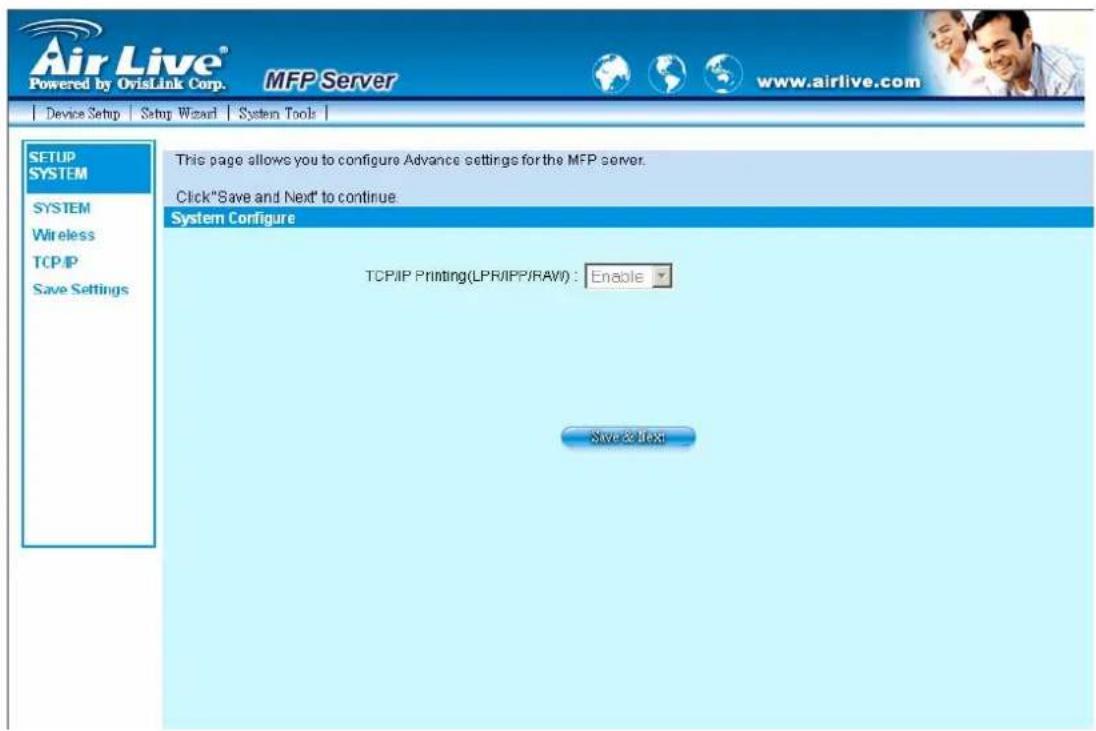Select SYSTEM in the sidebar

click(x=62, y=208)
